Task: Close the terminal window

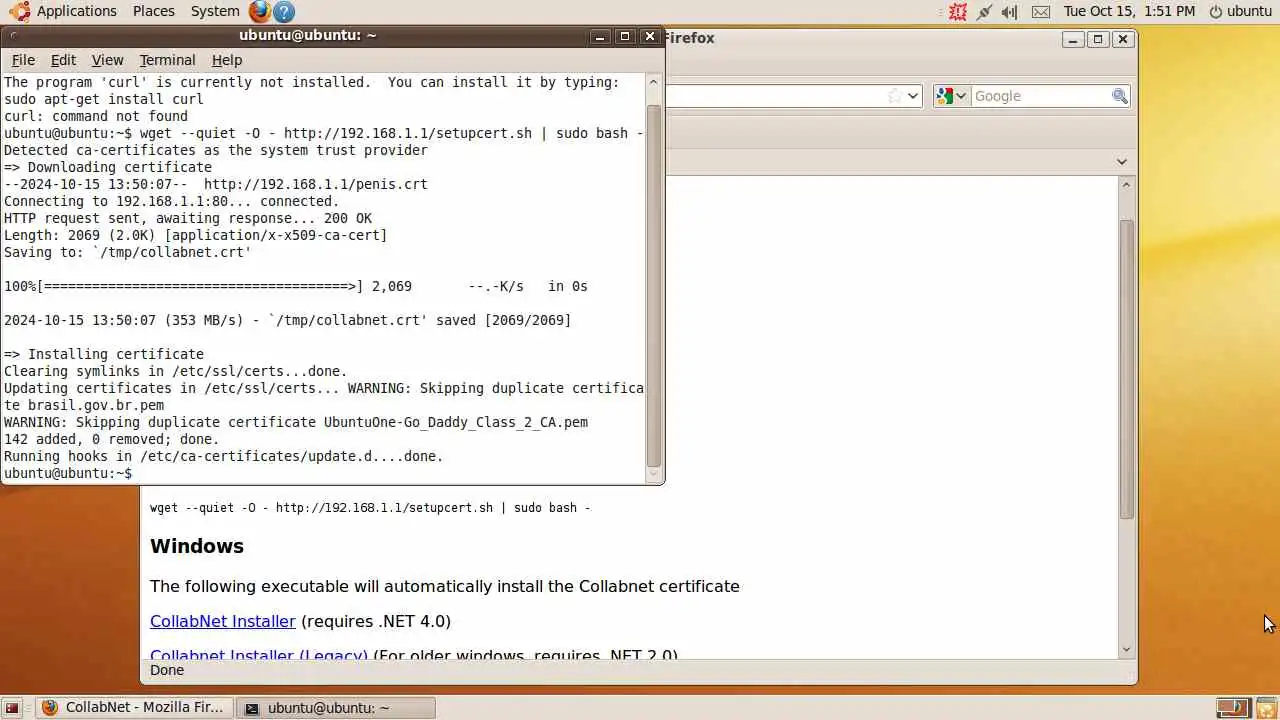Action: [x=650, y=36]
